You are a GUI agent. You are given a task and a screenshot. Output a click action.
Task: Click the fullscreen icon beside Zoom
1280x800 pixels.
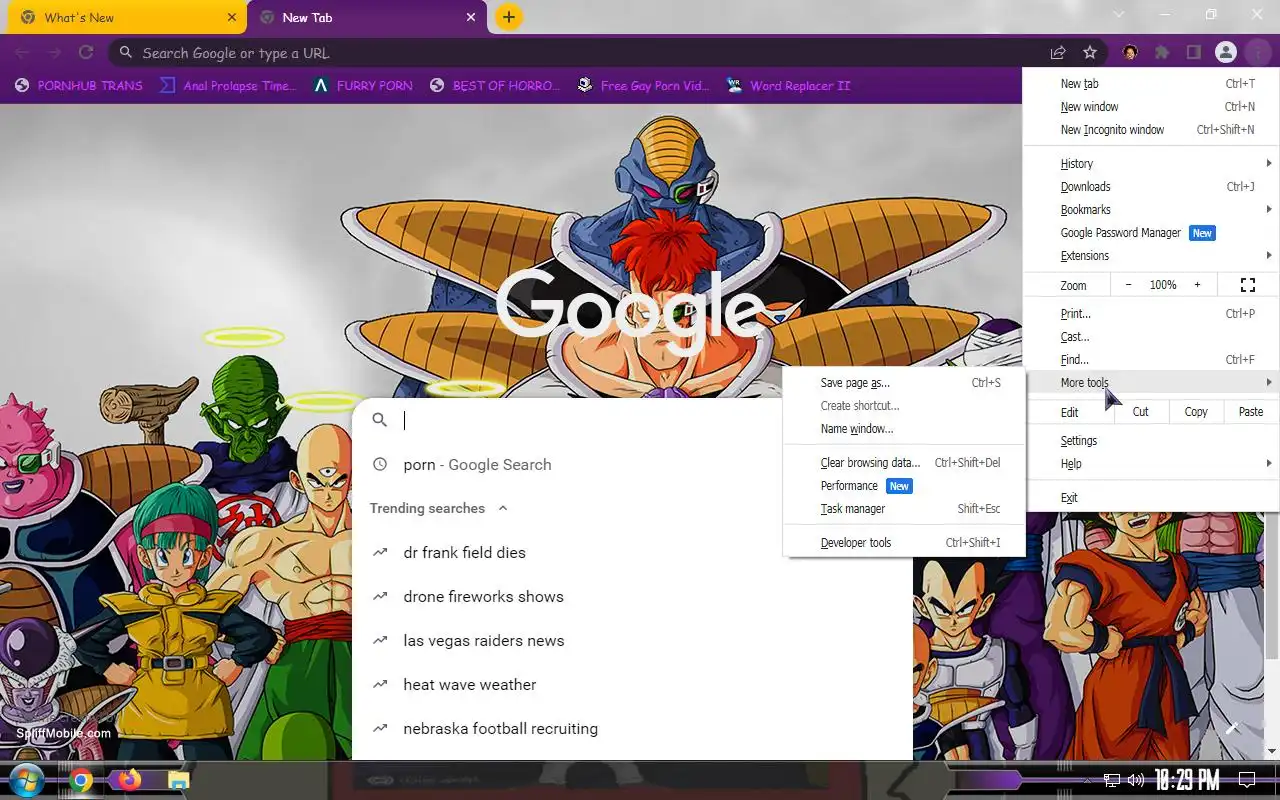click(1247, 285)
